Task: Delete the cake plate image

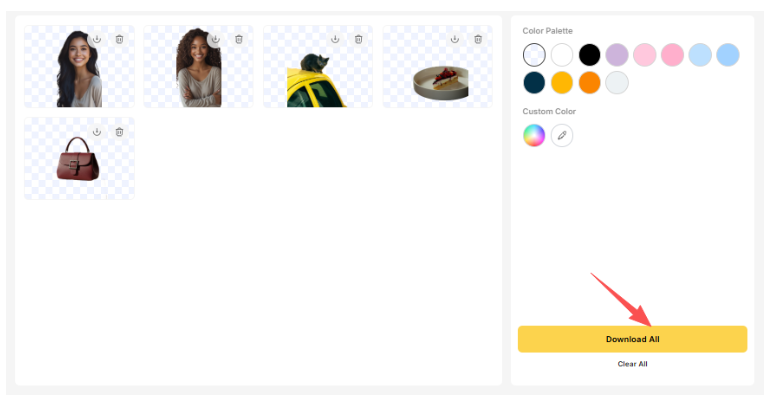Action: 478,39
